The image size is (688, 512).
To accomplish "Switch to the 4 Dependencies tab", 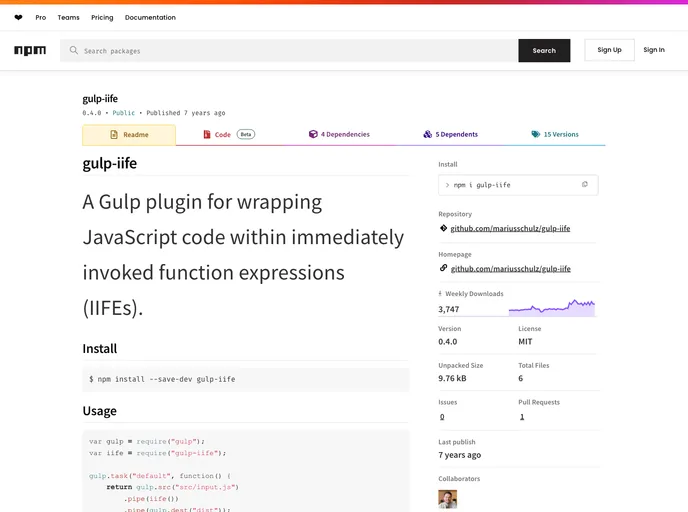I will (339, 134).
